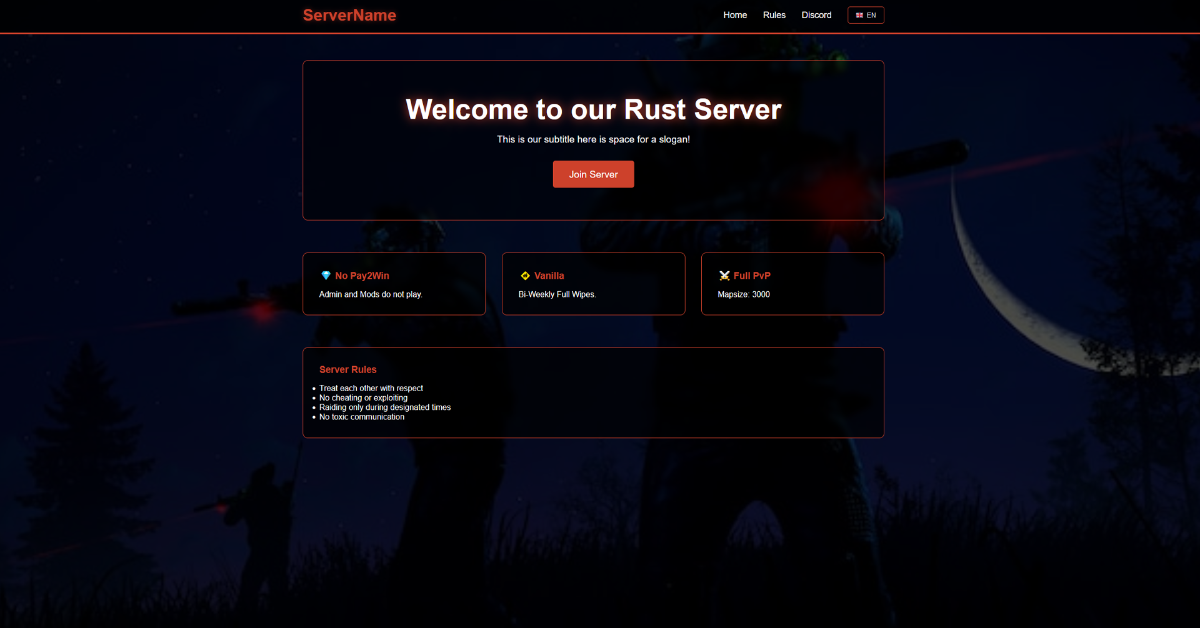Click the 'Bi-Weekly Full Wipes' description
This screenshot has width=1200, height=628.
pyautogui.click(x=557, y=294)
